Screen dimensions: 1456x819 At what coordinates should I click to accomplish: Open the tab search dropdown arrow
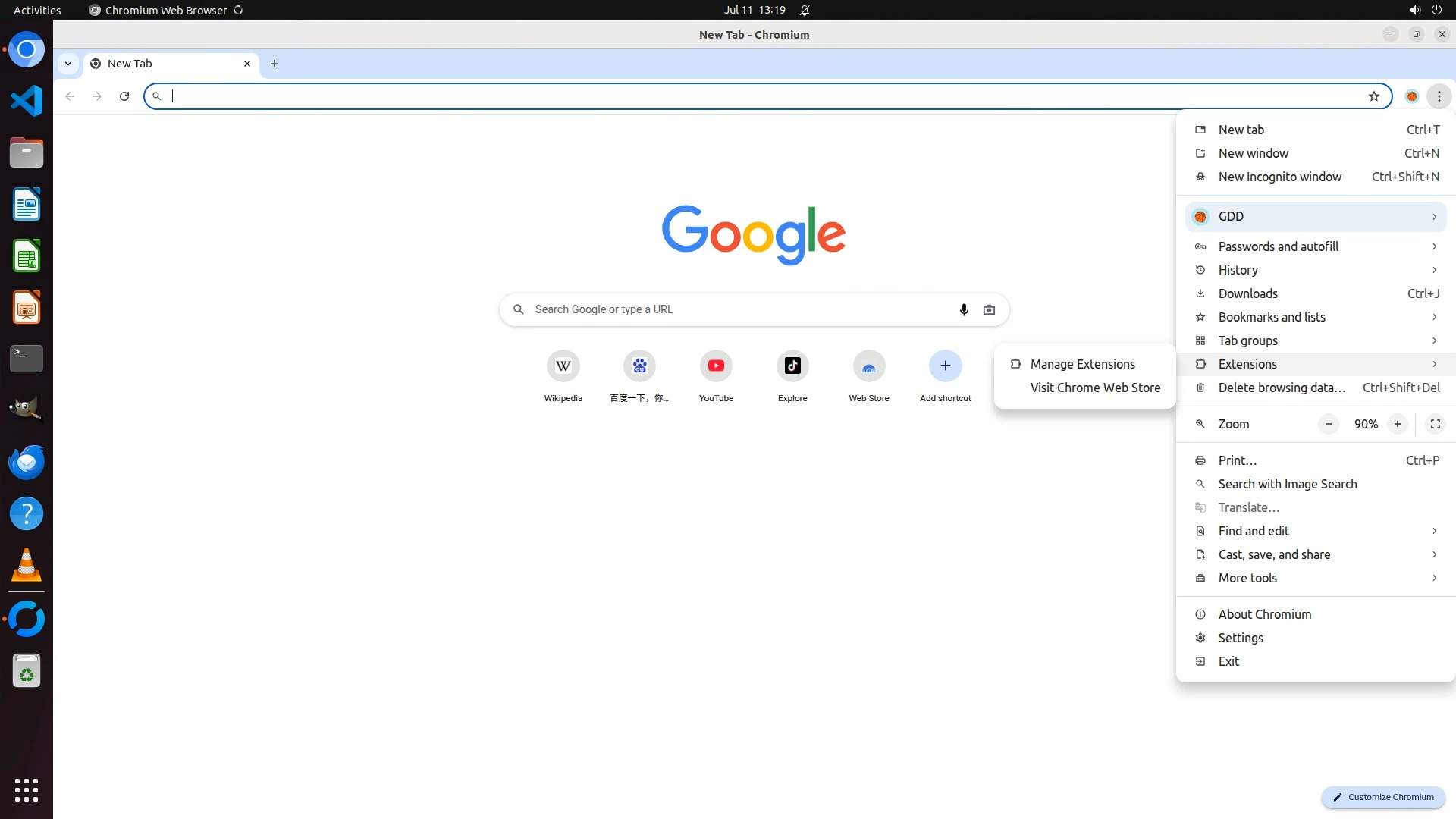point(68,64)
